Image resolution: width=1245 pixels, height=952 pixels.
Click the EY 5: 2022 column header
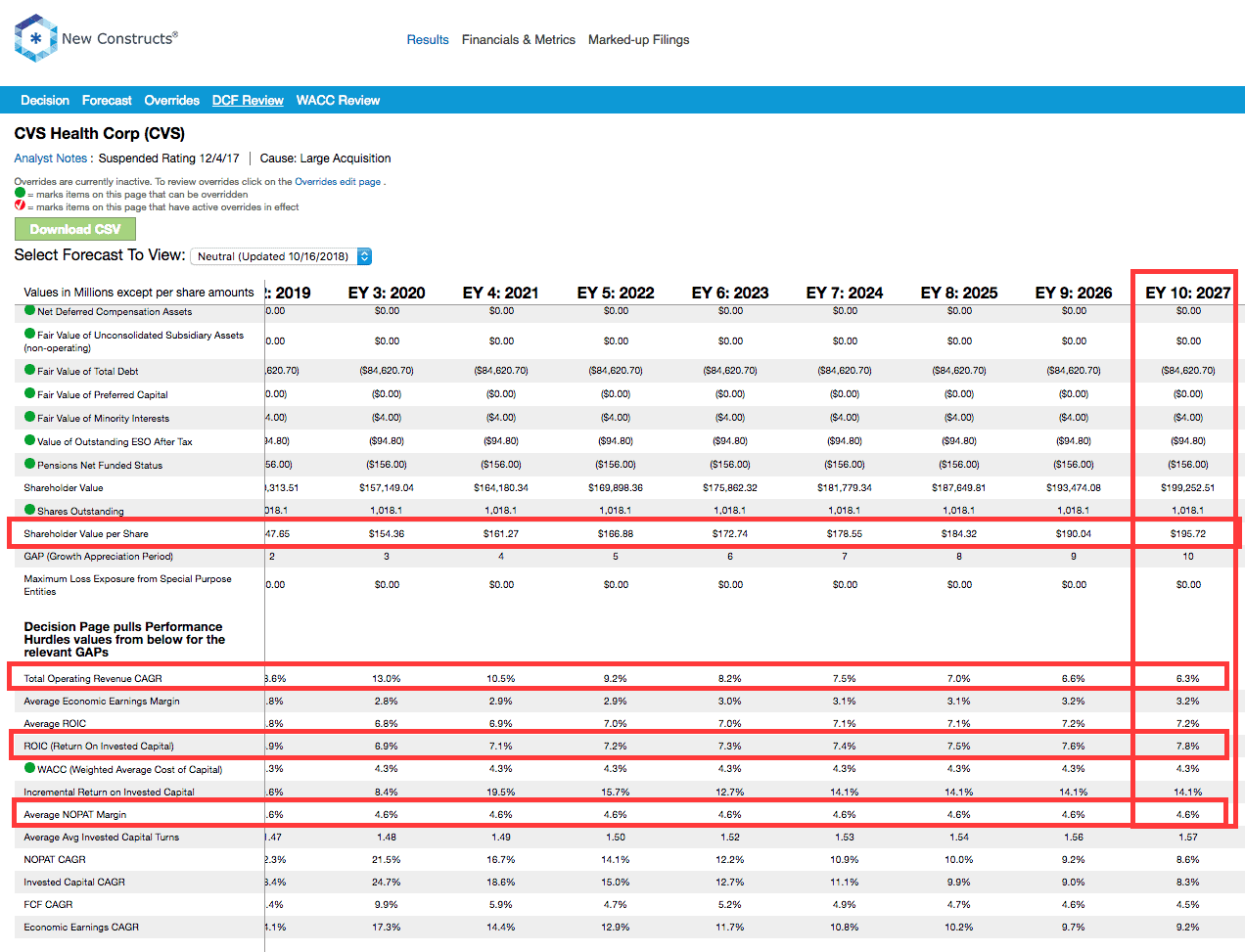pyautogui.click(x=616, y=293)
